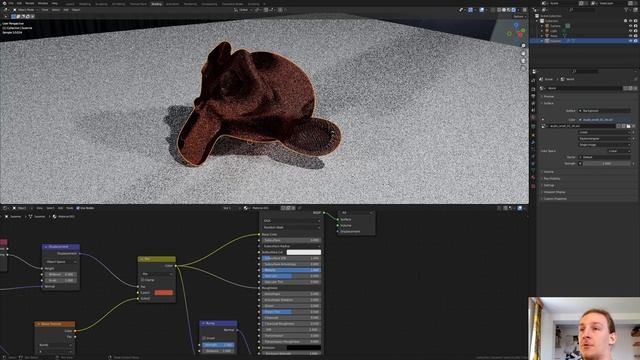Click the Mix node Color1 red swatch

pos(164,293)
